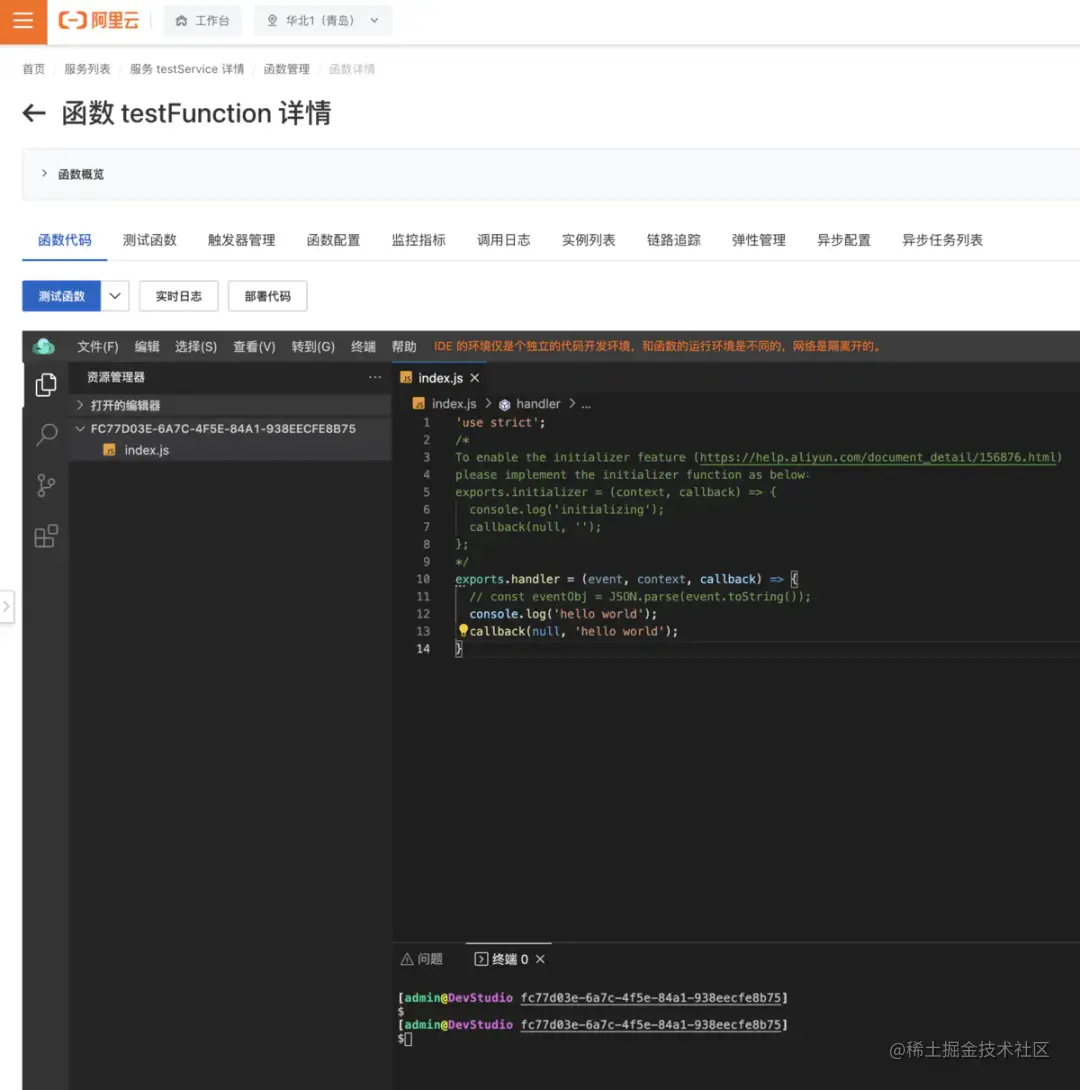Switch to the 函数配置 tab
Image resolution: width=1080 pixels, height=1090 pixels.
(334, 241)
